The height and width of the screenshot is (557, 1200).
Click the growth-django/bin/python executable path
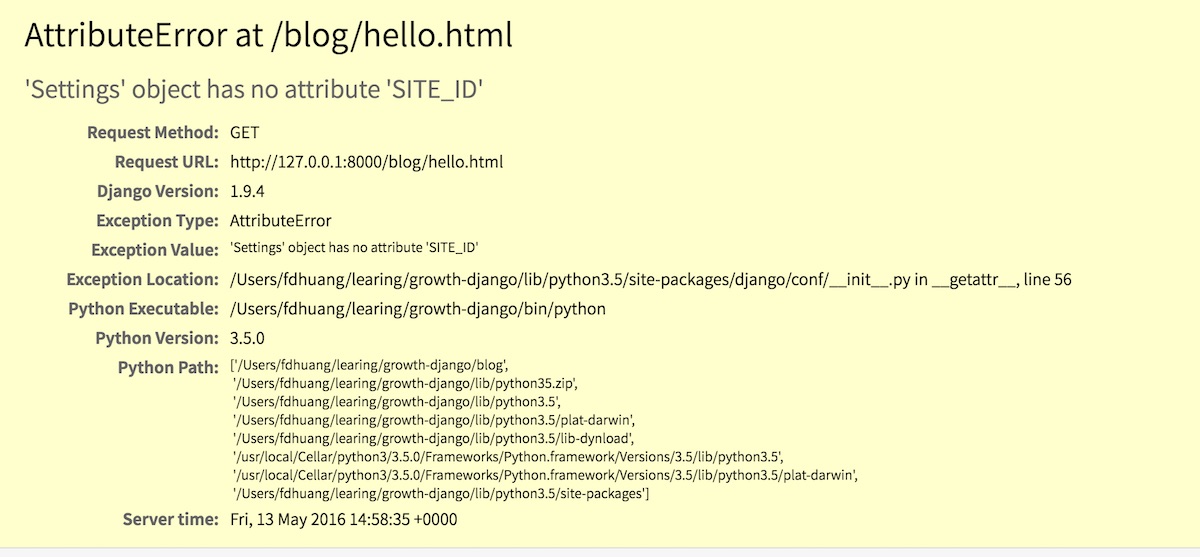coord(417,309)
